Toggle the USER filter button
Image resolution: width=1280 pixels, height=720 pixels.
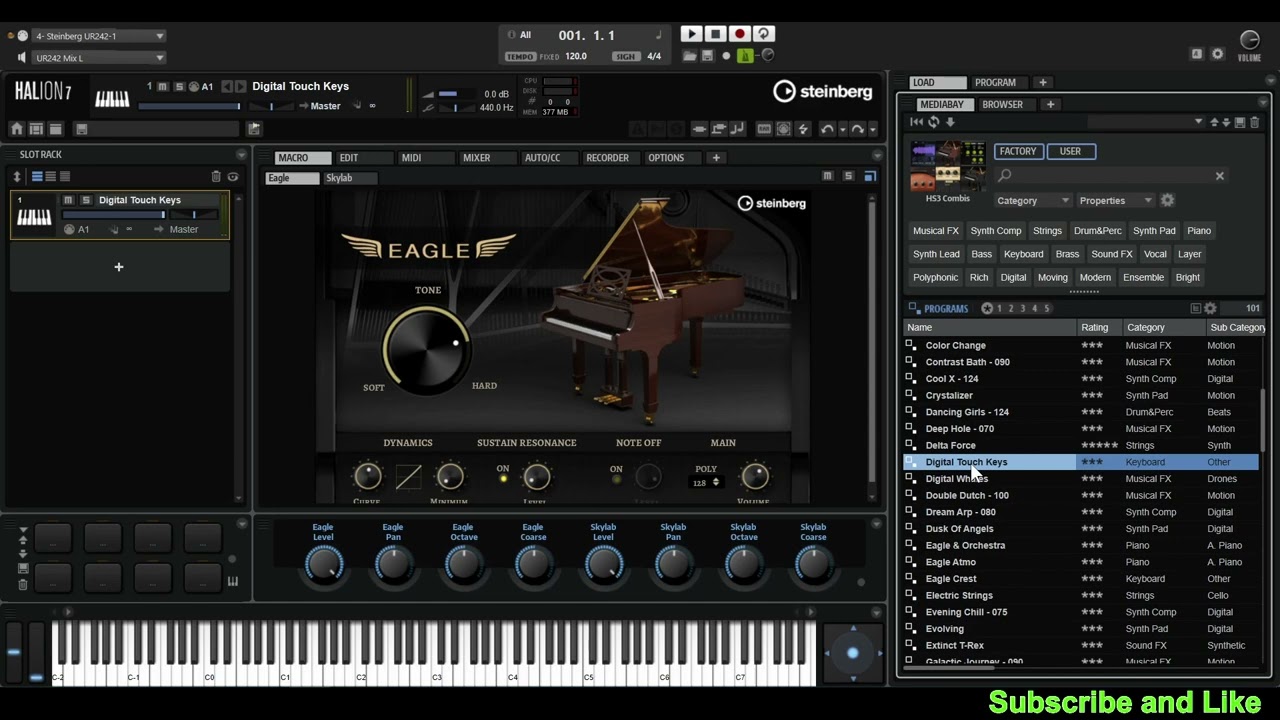coord(1070,151)
